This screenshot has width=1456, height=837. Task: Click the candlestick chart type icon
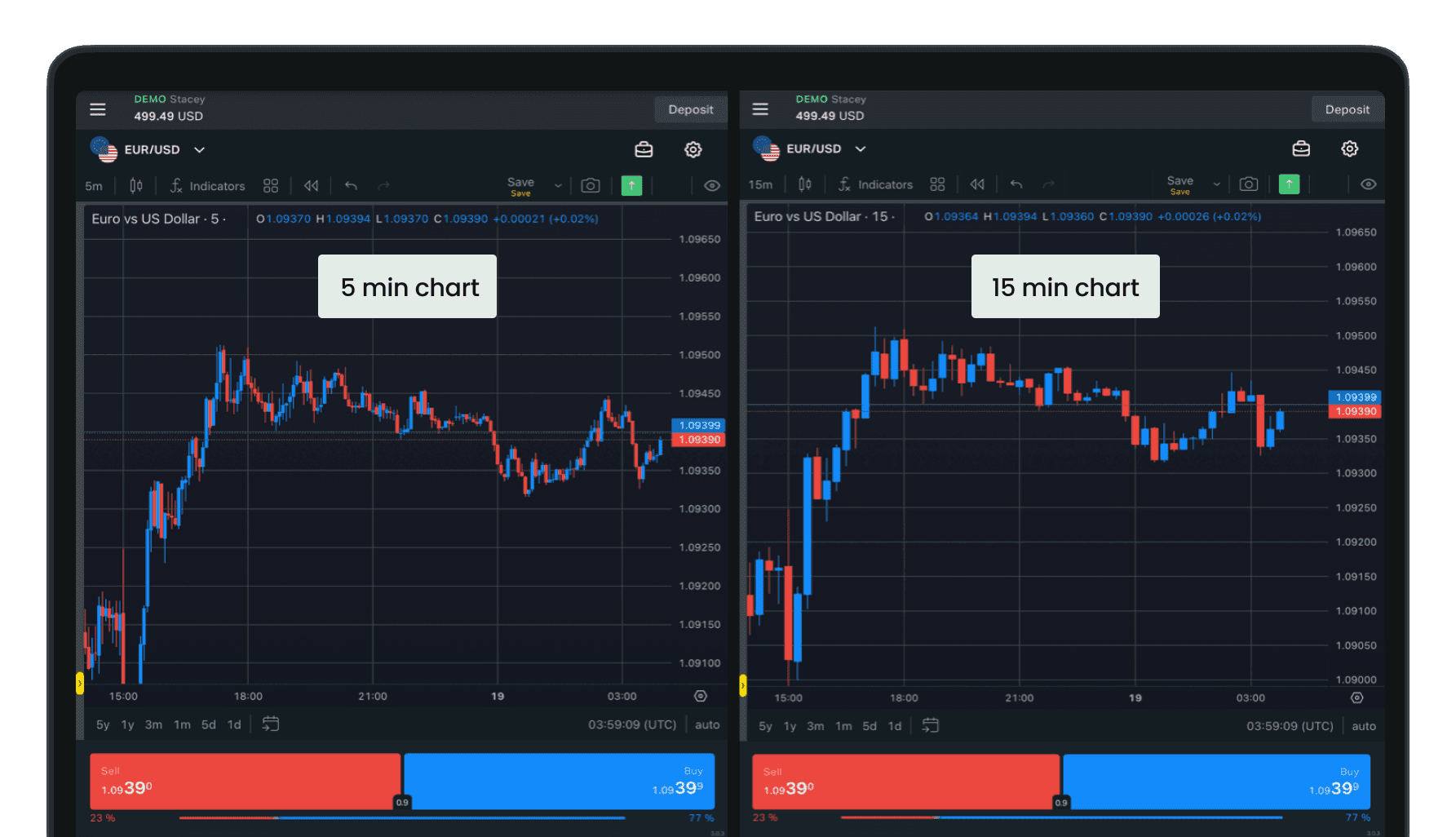135,185
